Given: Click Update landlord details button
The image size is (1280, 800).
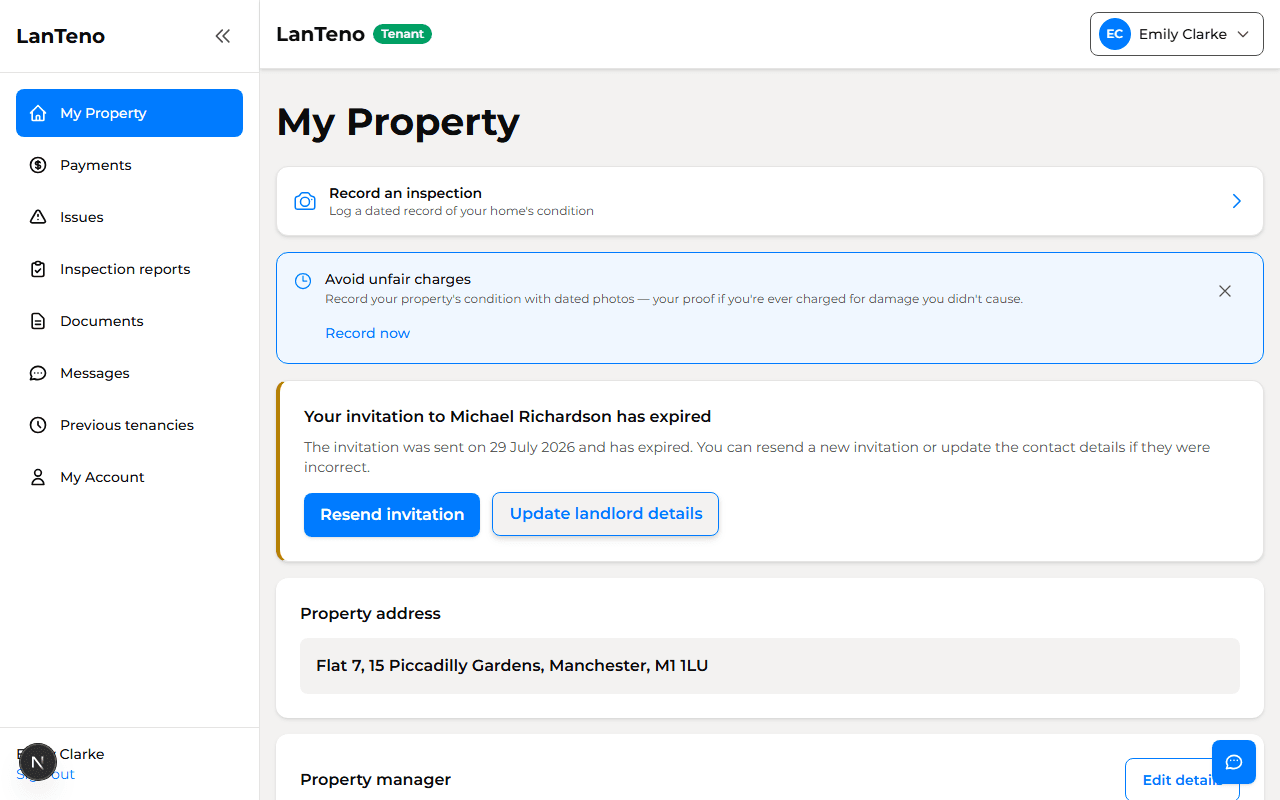Looking at the screenshot, I should click(605, 514).
